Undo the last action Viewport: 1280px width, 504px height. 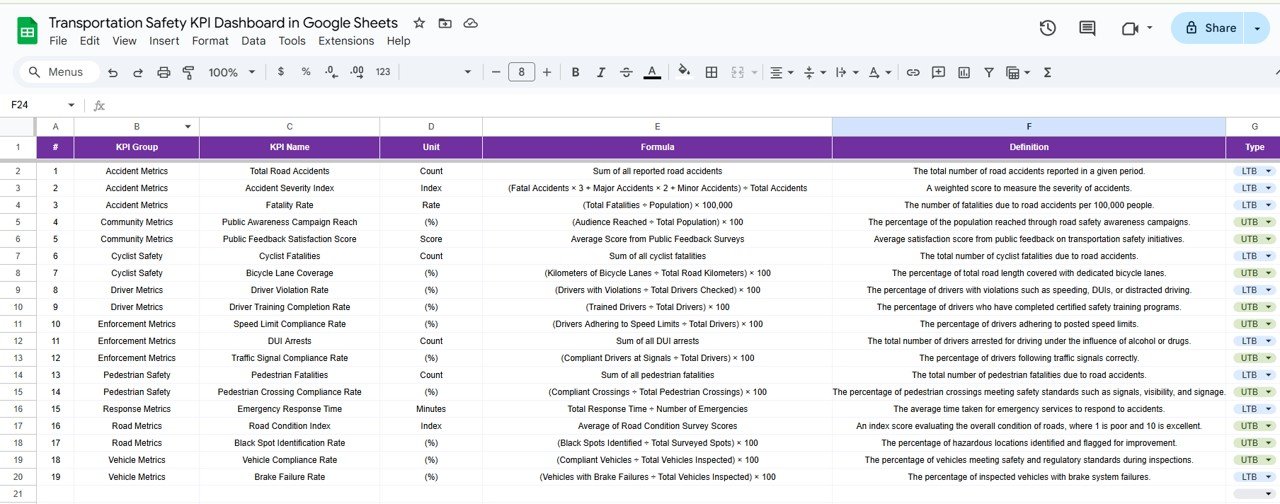(113, 72)
